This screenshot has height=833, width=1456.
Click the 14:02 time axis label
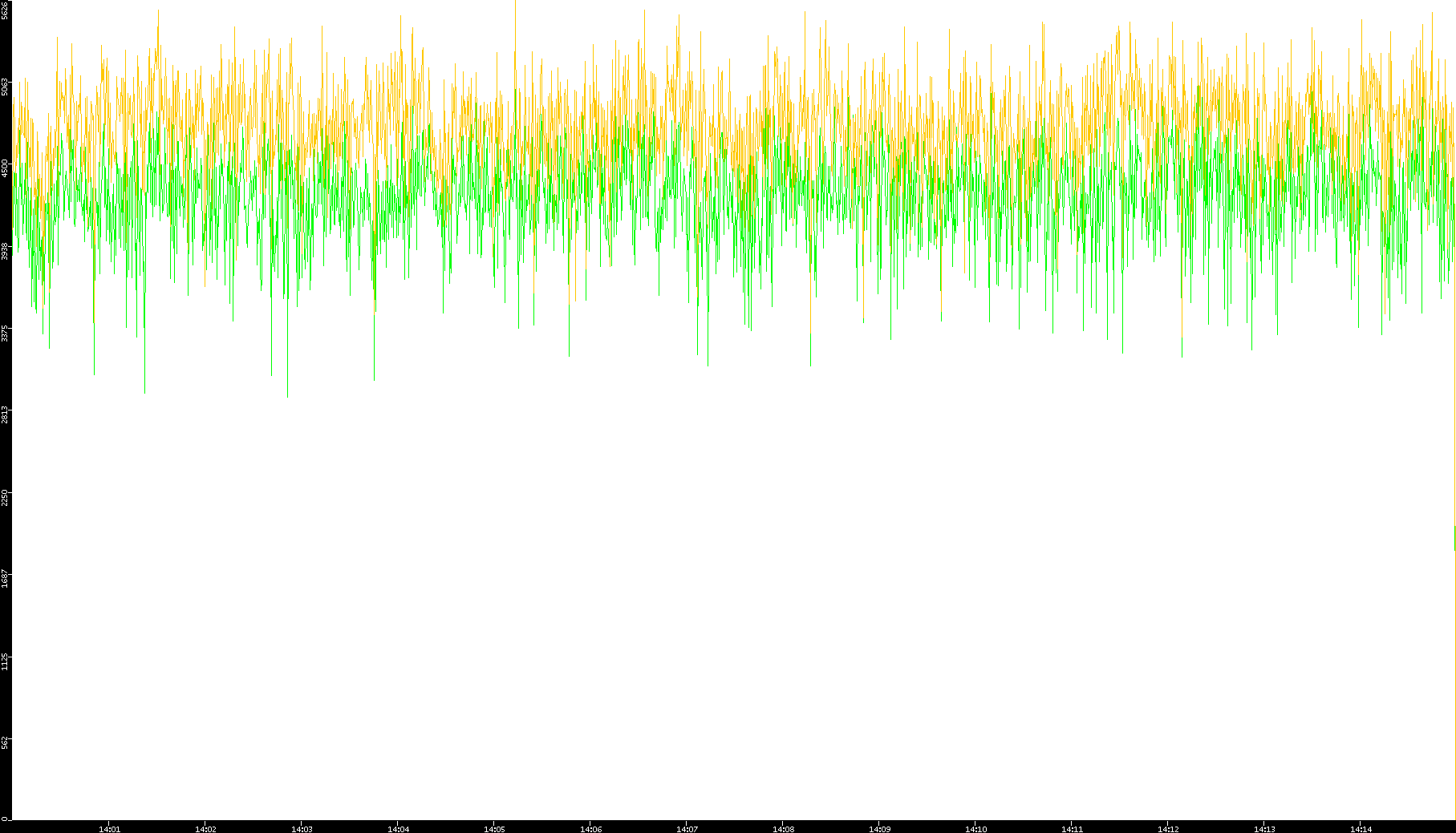[206, 829]
